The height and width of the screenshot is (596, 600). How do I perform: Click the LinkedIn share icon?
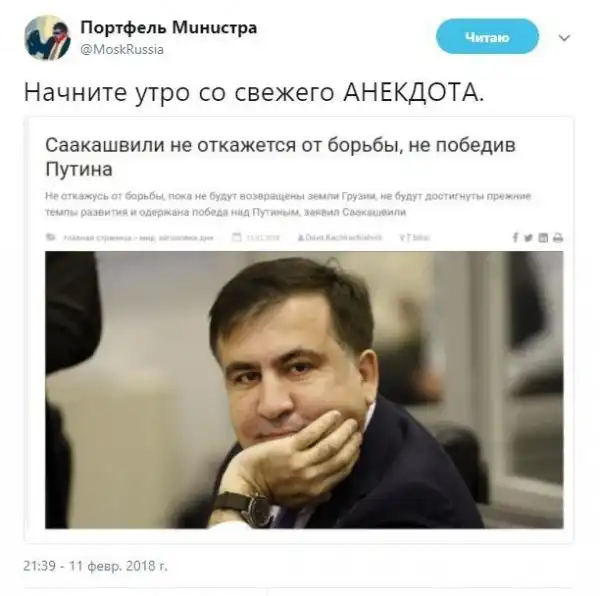(x=543, y=238)
